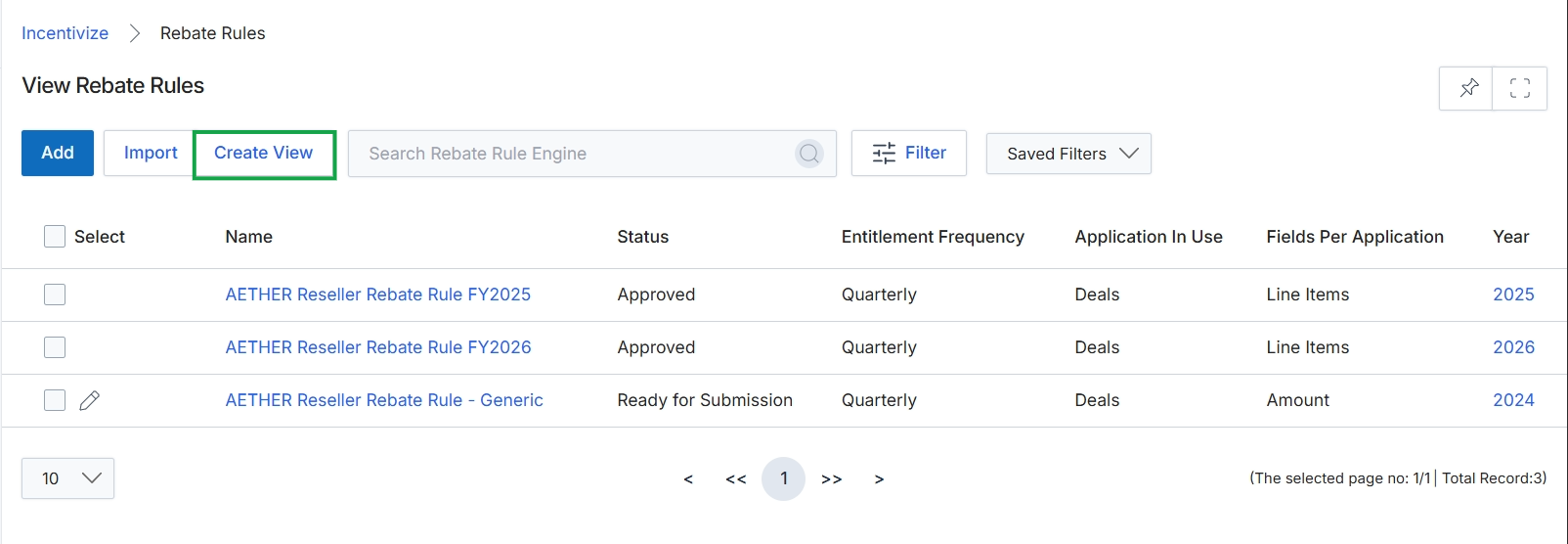Pin the Rebate Rules view

coord(1467,88)
